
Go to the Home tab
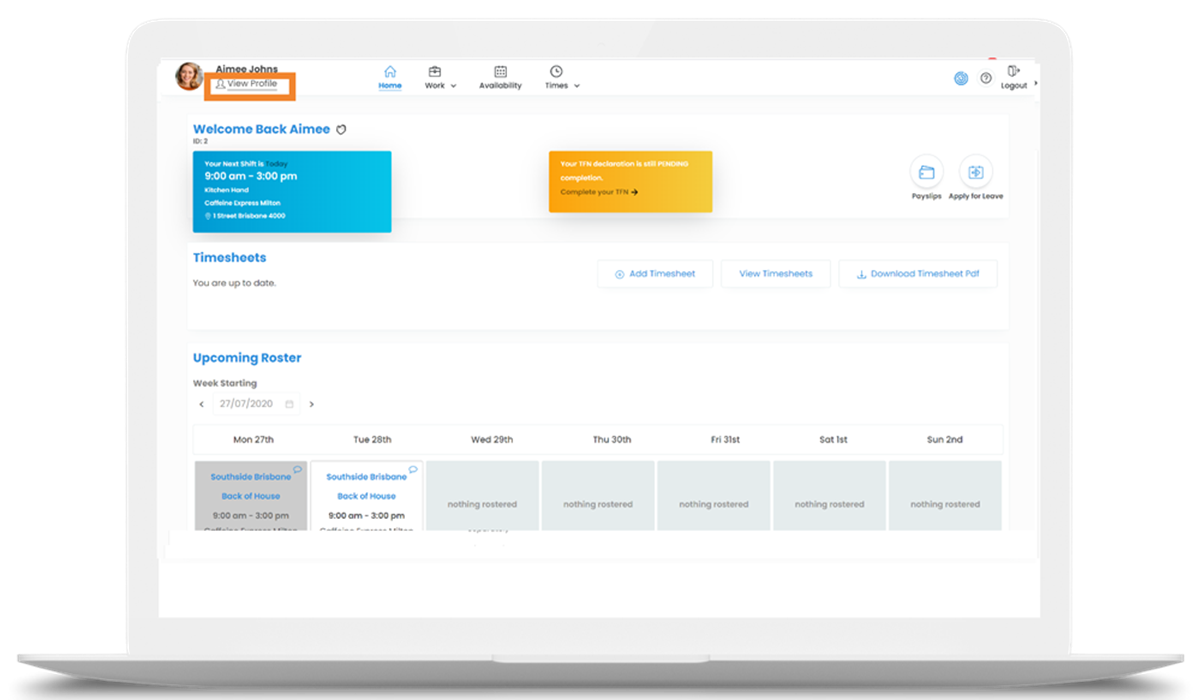tap(390, 78)
